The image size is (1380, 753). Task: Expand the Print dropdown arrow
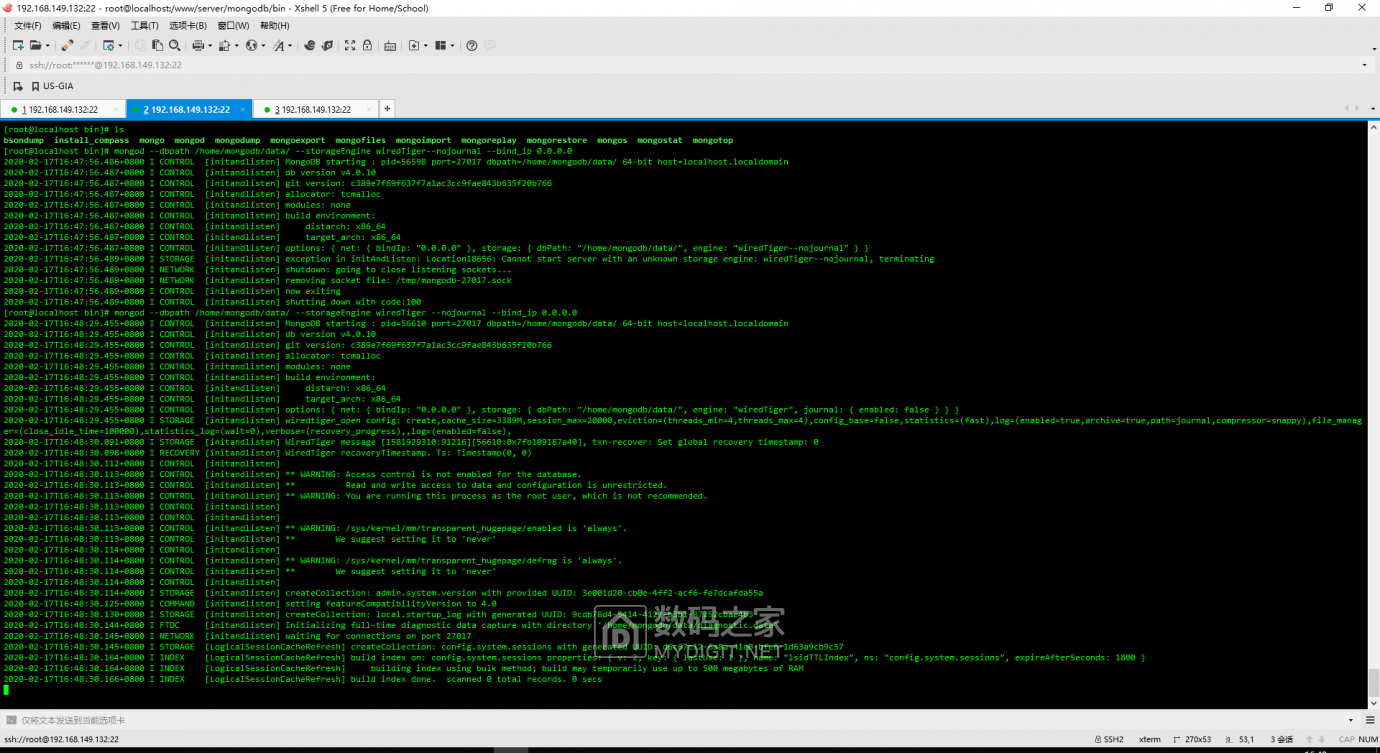210,45
